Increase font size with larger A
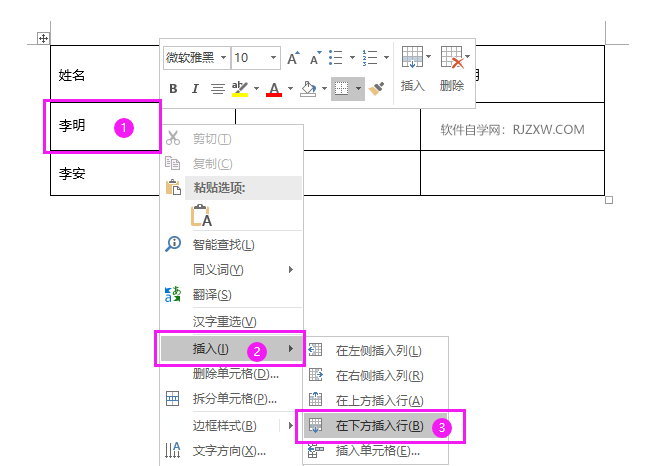 (293, 58)
